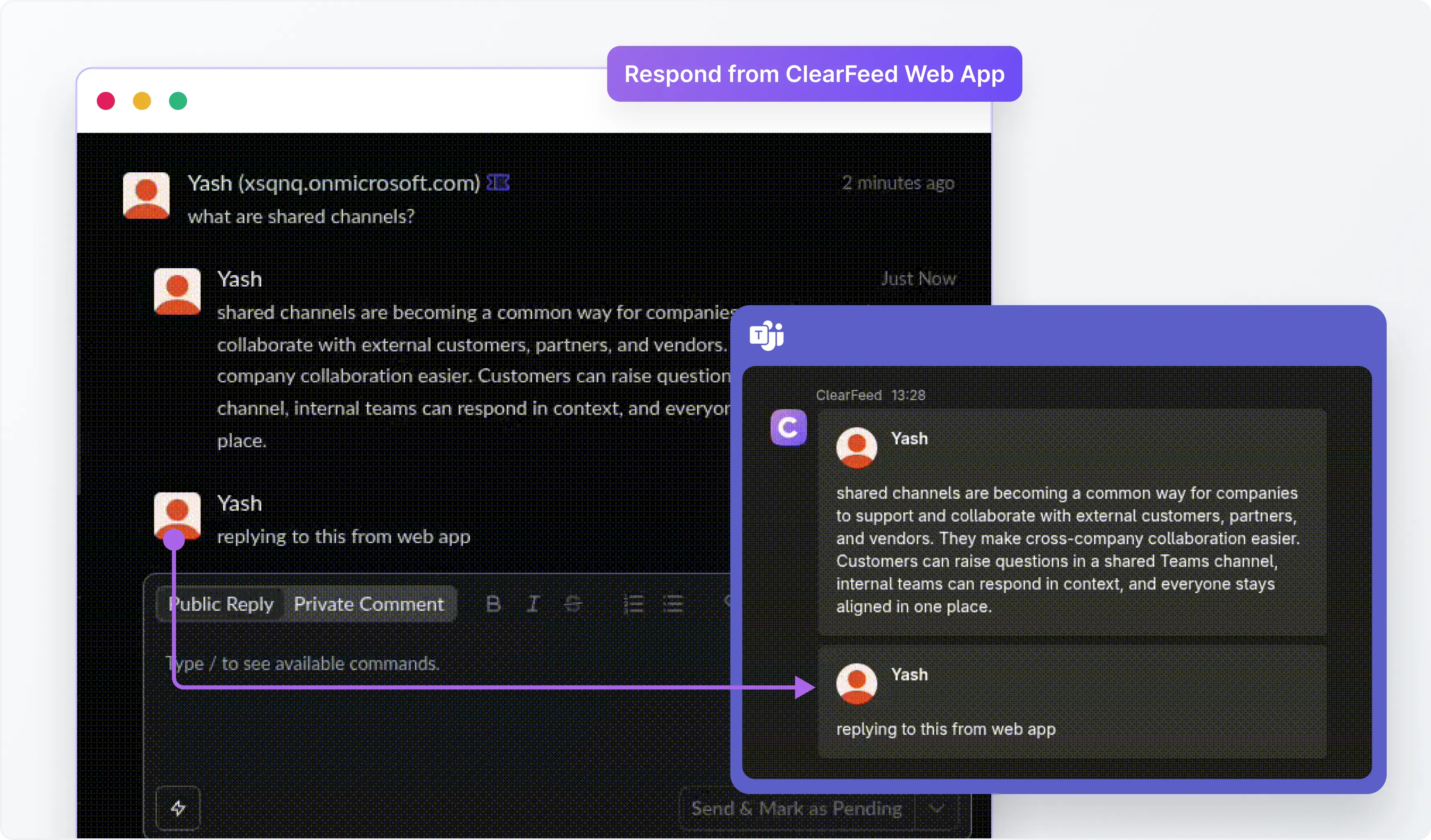This screenshot has width=1431, height=840.
Task: Click 'ClearFeed 13:28' header in Teams
Action: pyautogui.click(x=871, y=395)
